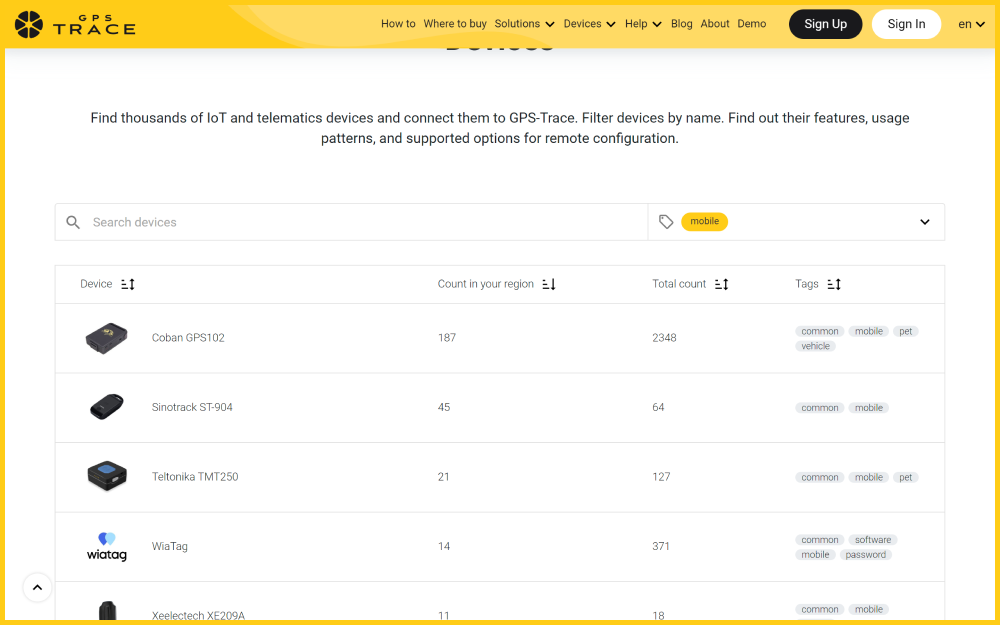Image resolution: width=1000 pixels, height=625 pixels.
Task: Sort by Tags column icon
Action: (x=834, y=284)
